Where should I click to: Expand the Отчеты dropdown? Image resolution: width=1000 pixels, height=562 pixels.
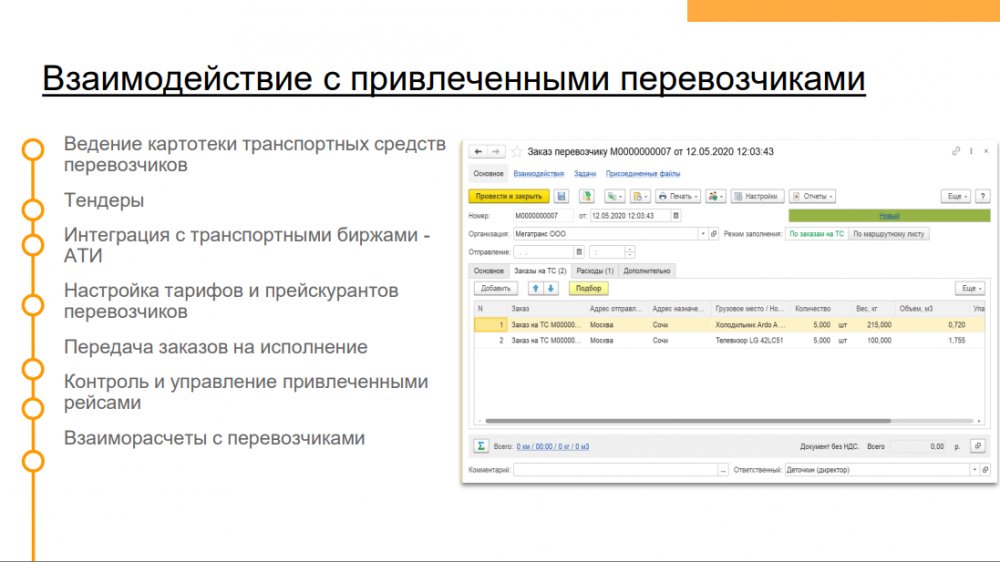point(813,196)
